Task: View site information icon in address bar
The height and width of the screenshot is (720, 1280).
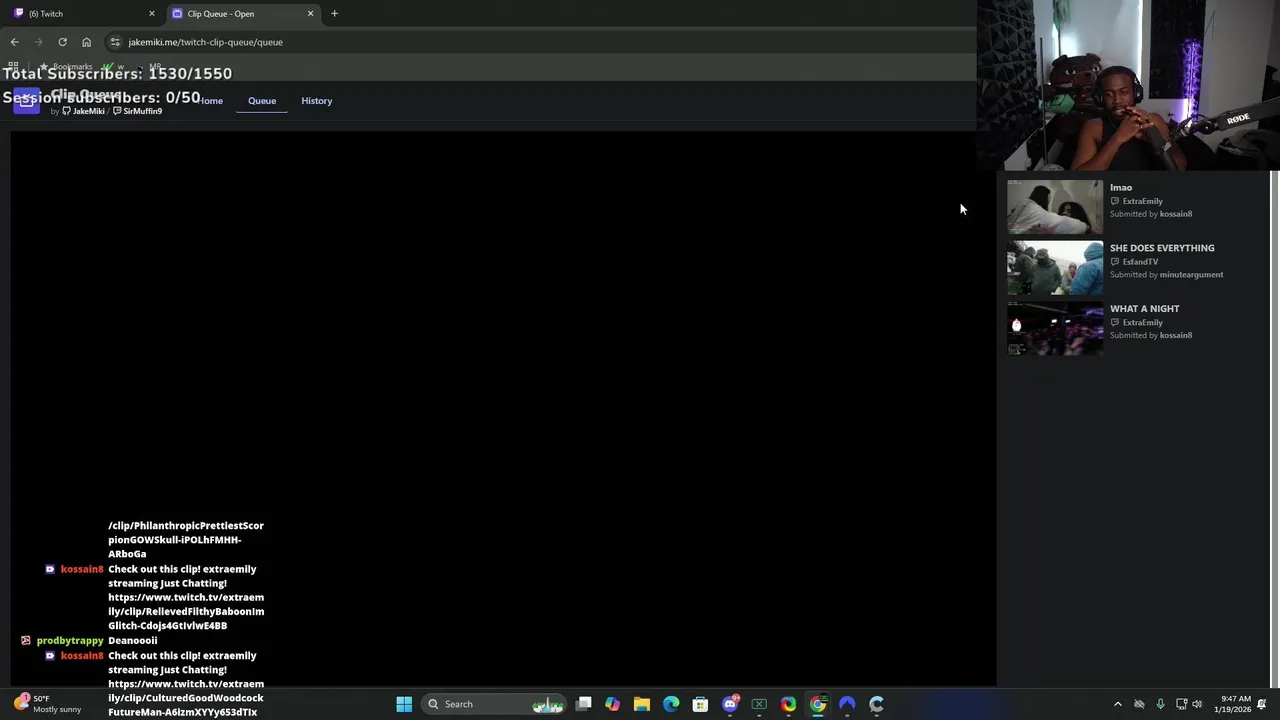Action: click(x=115, y=42)
